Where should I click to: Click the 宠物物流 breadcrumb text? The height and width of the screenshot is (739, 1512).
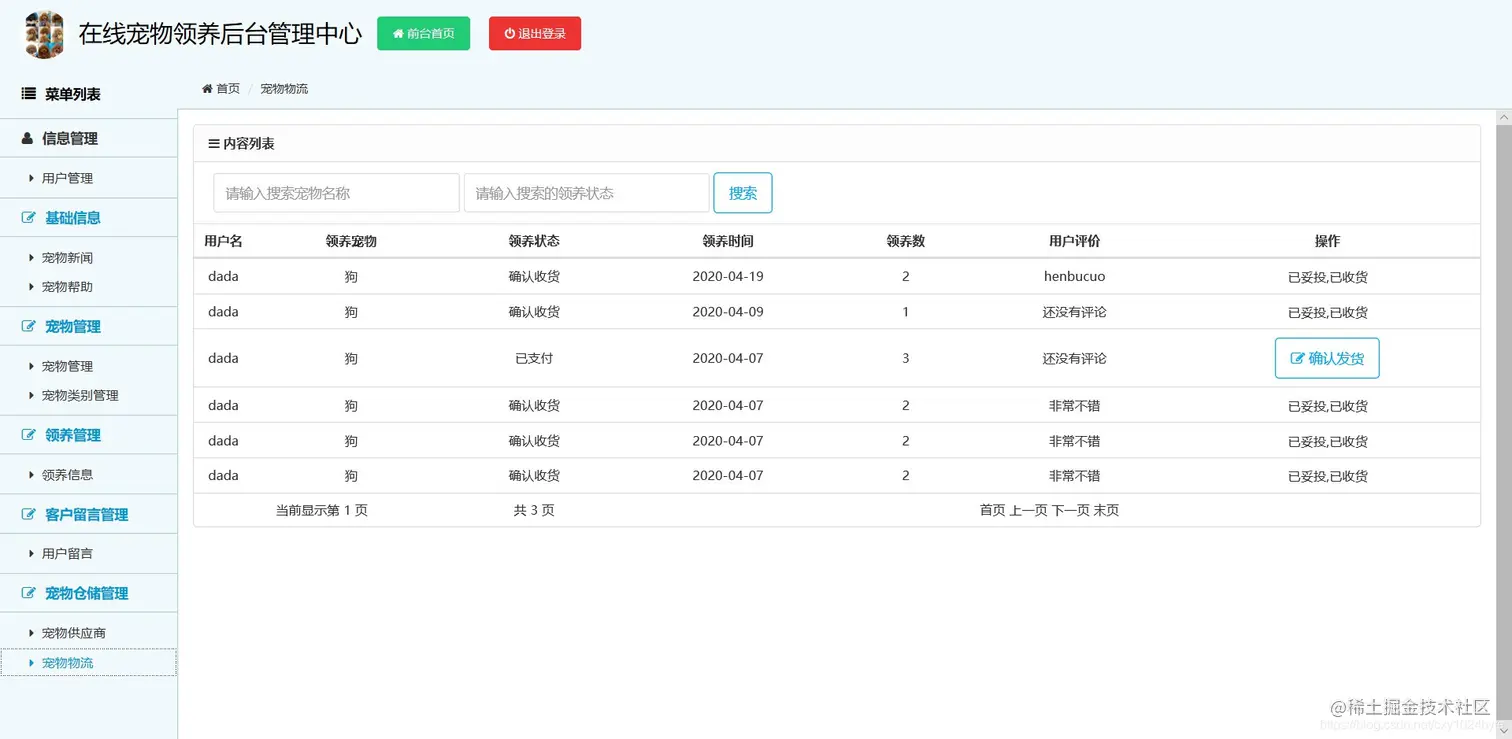click(284, 89)
